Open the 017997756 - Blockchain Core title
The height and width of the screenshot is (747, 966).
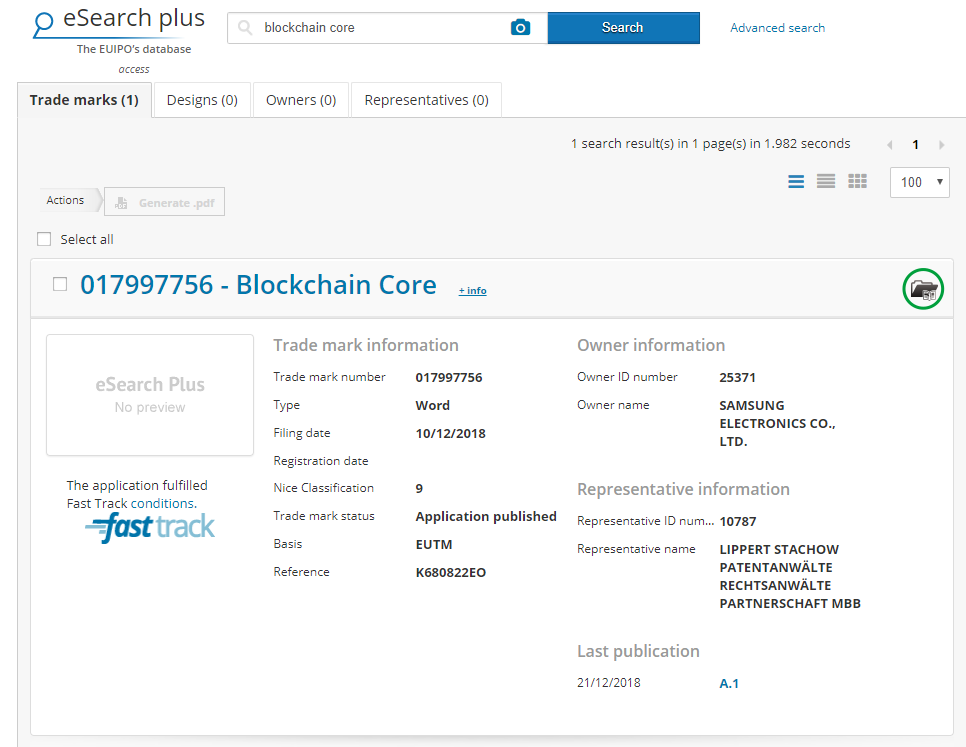[x=258, y=285]
